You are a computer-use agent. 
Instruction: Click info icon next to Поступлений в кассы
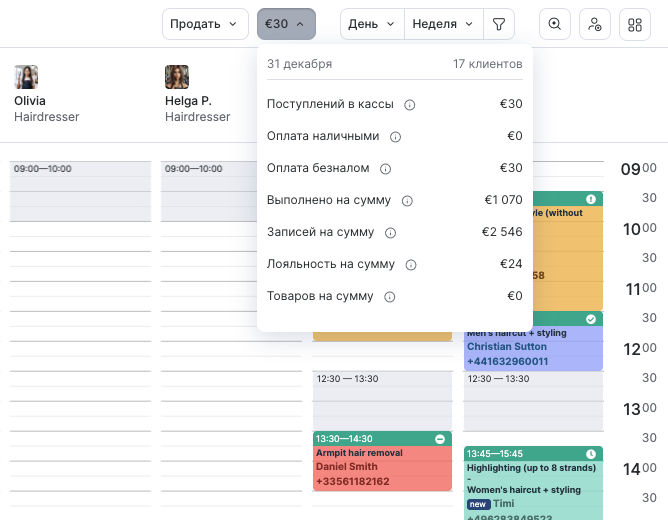pos(410,104)
